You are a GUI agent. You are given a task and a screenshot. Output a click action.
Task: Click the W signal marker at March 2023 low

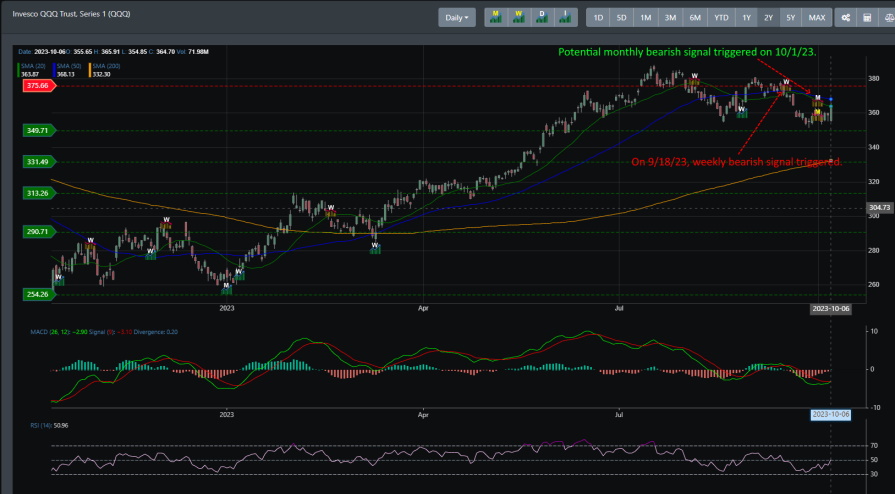[375, 248]
